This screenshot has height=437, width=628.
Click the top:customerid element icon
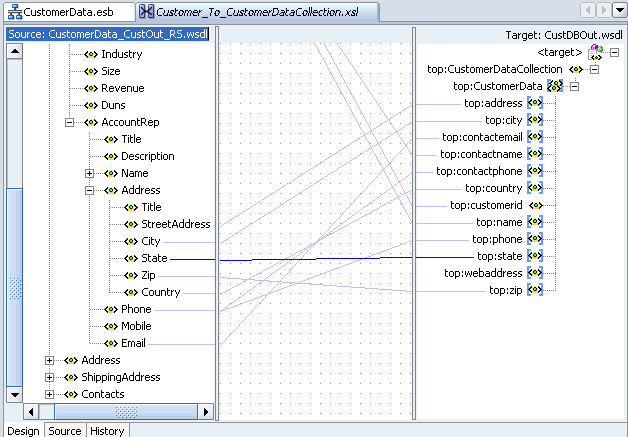tap(535, 205)
